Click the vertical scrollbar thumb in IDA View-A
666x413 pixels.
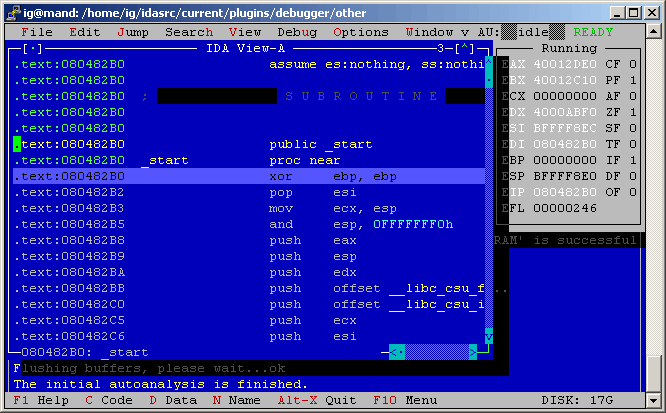click(489, 80)
